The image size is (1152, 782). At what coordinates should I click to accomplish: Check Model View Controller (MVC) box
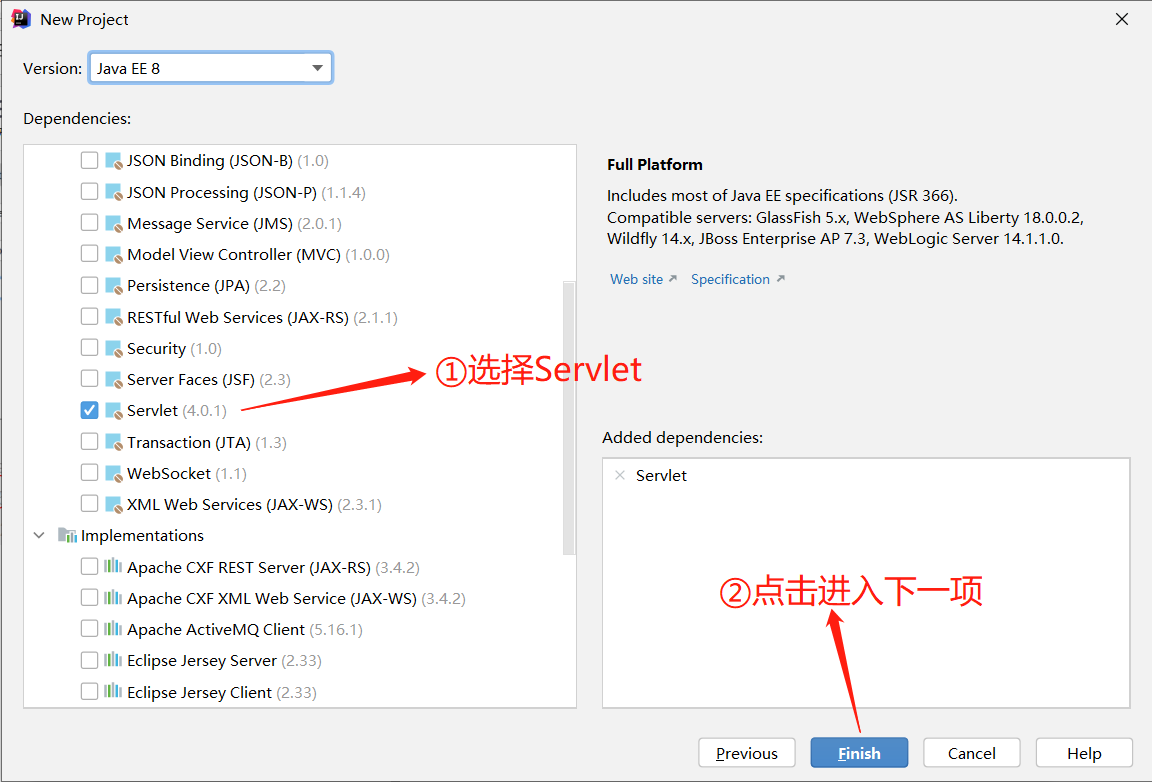(89, 254)
